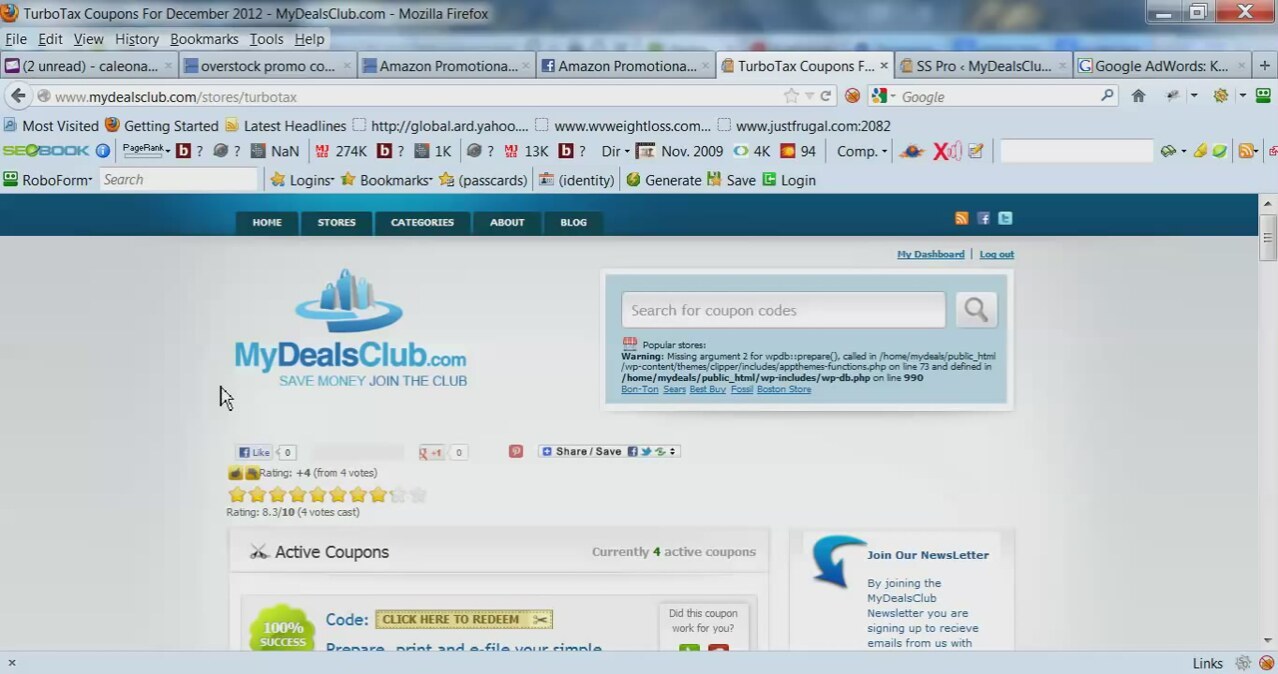The image size is (1278, 674).
Task: Bookmark this page with the star icon
Action: (792, 96)
